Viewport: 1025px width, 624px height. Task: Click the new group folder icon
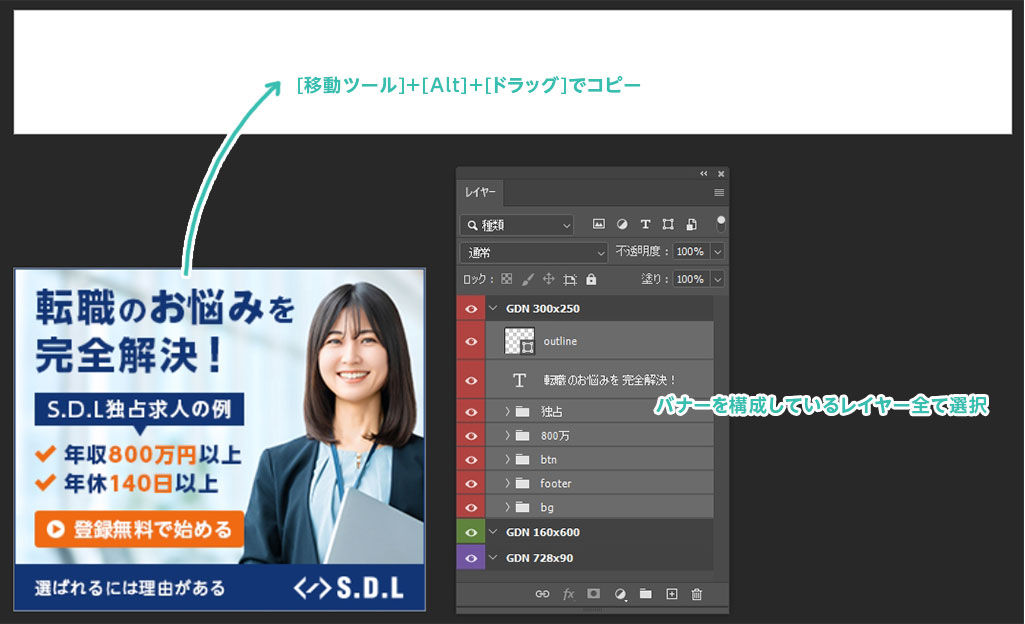point(646,594)
